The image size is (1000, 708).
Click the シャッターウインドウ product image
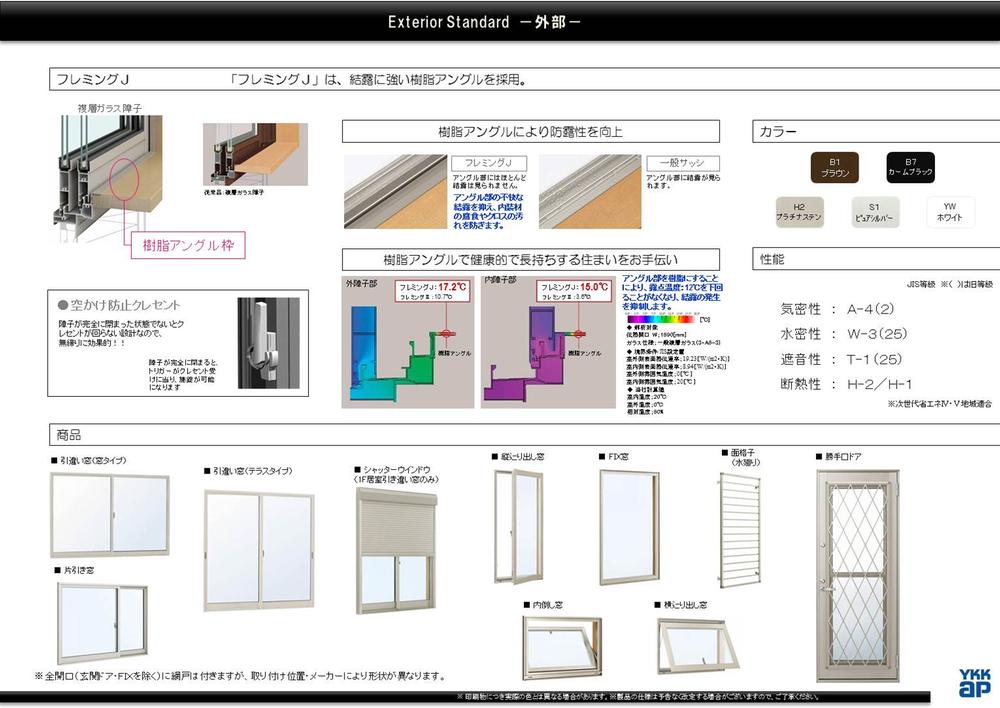click(396, 550)
